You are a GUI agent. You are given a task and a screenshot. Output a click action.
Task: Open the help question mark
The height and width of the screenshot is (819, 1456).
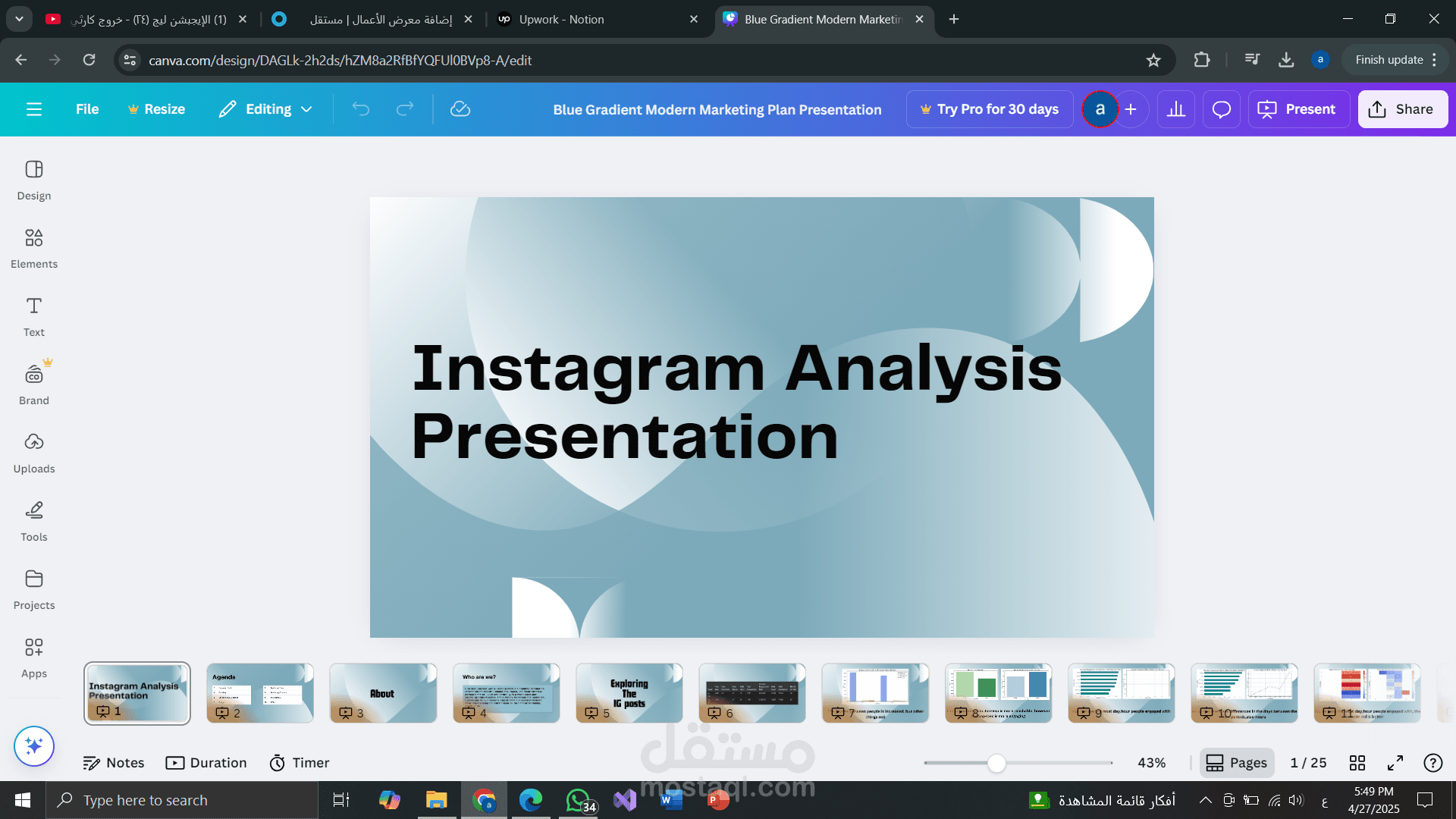[x=1433, y=763]
